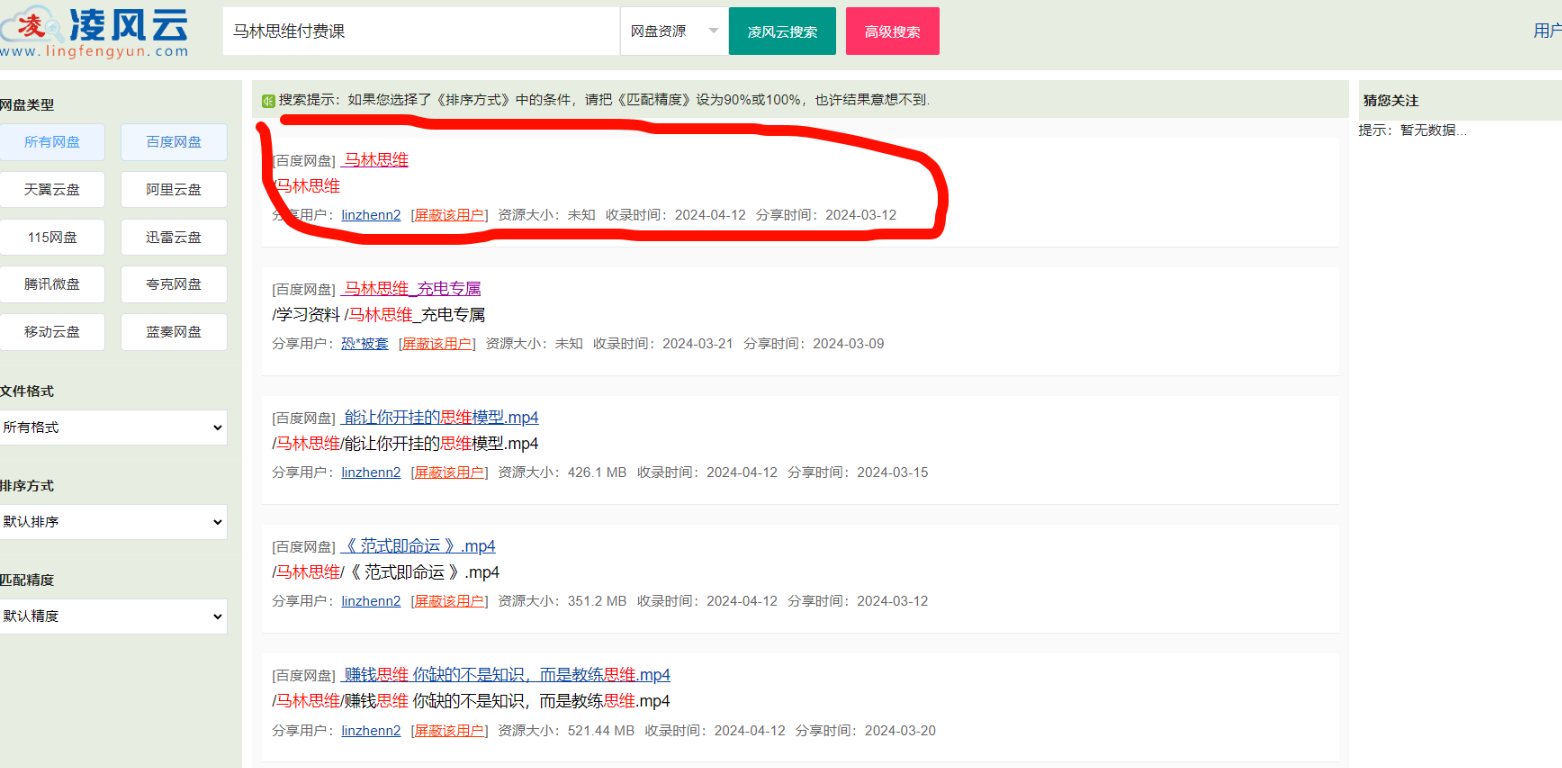
Task: Open the 默认精度 match precision dropdown
Action: click(114, 616)
